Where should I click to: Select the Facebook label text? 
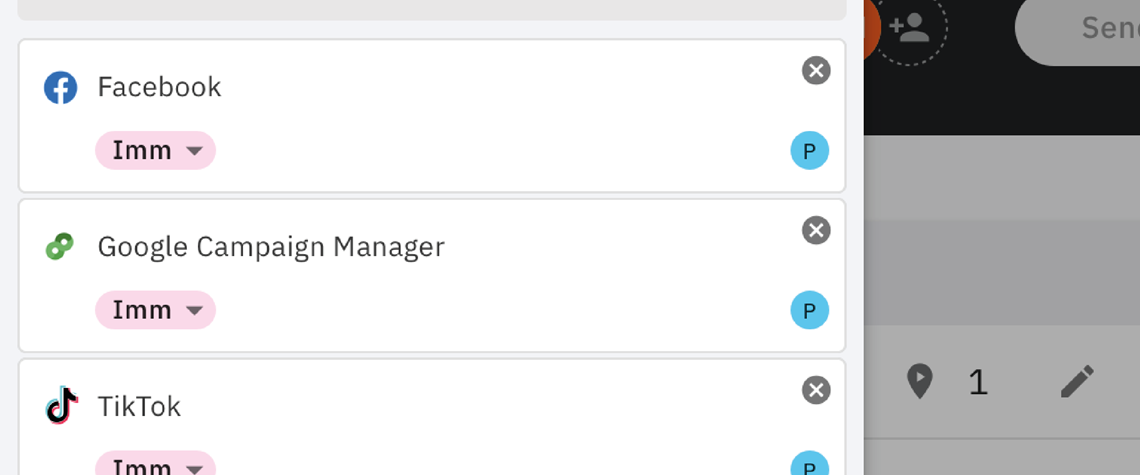(x=159, y=87)
